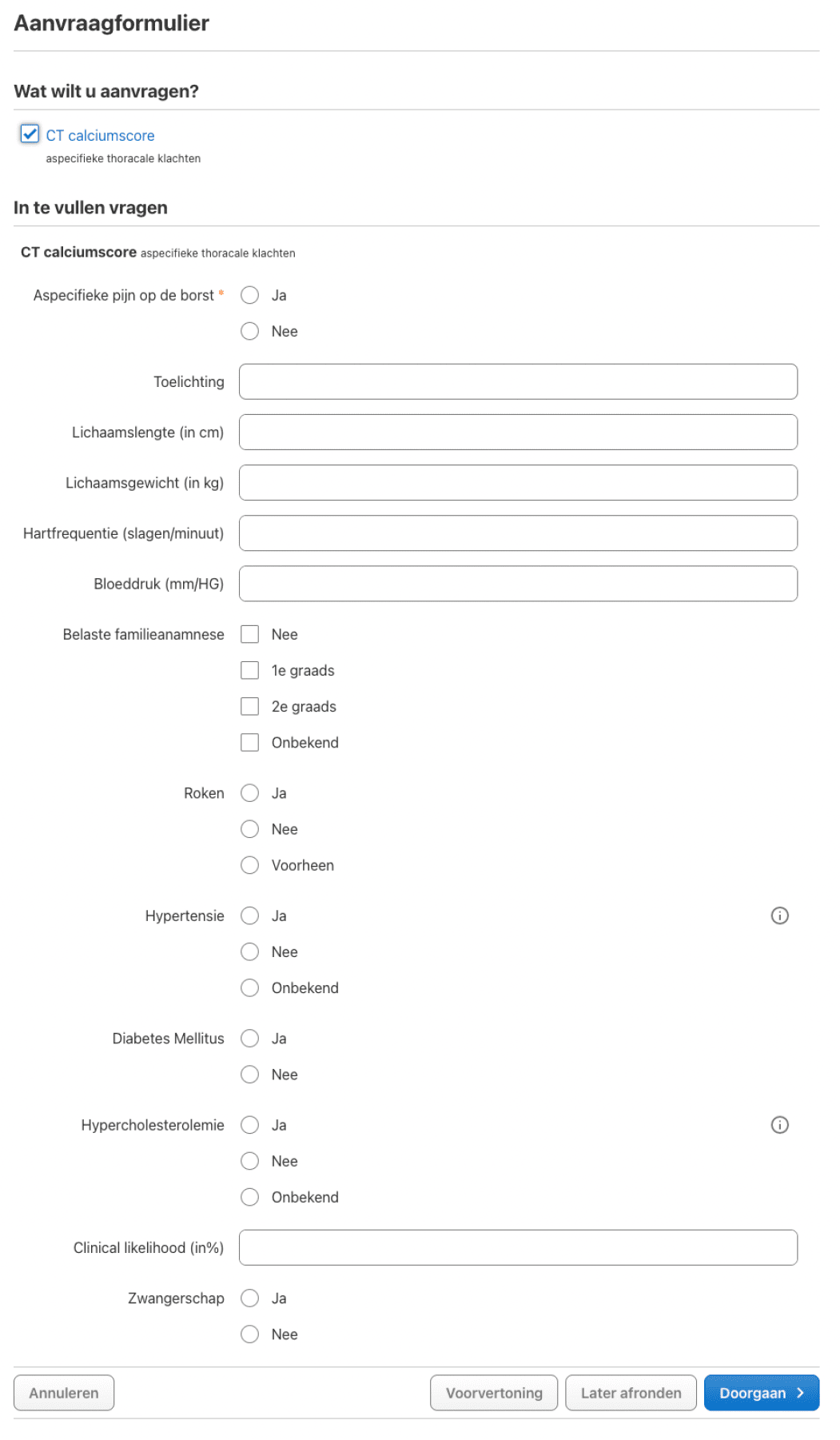The width and height of the screenshot is (840, 1440).
Task: Click Later afronden button
Action: click(631, 1393)
